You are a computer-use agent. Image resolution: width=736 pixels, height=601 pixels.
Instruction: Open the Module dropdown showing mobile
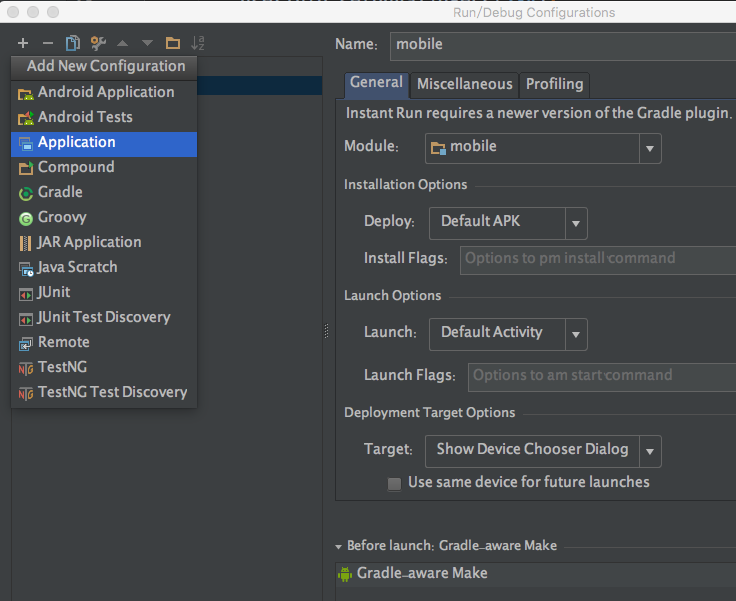coord(651,148)
